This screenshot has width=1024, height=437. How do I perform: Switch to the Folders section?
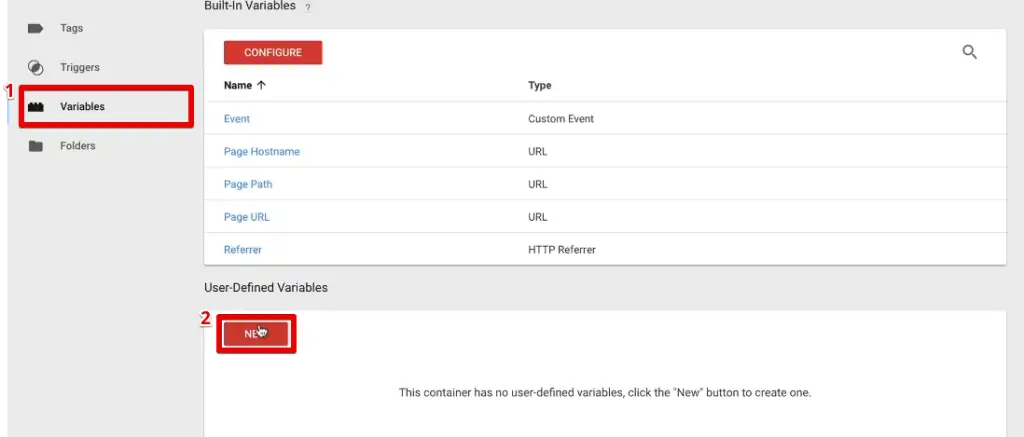pyautogui.click(x=78, y=146)
